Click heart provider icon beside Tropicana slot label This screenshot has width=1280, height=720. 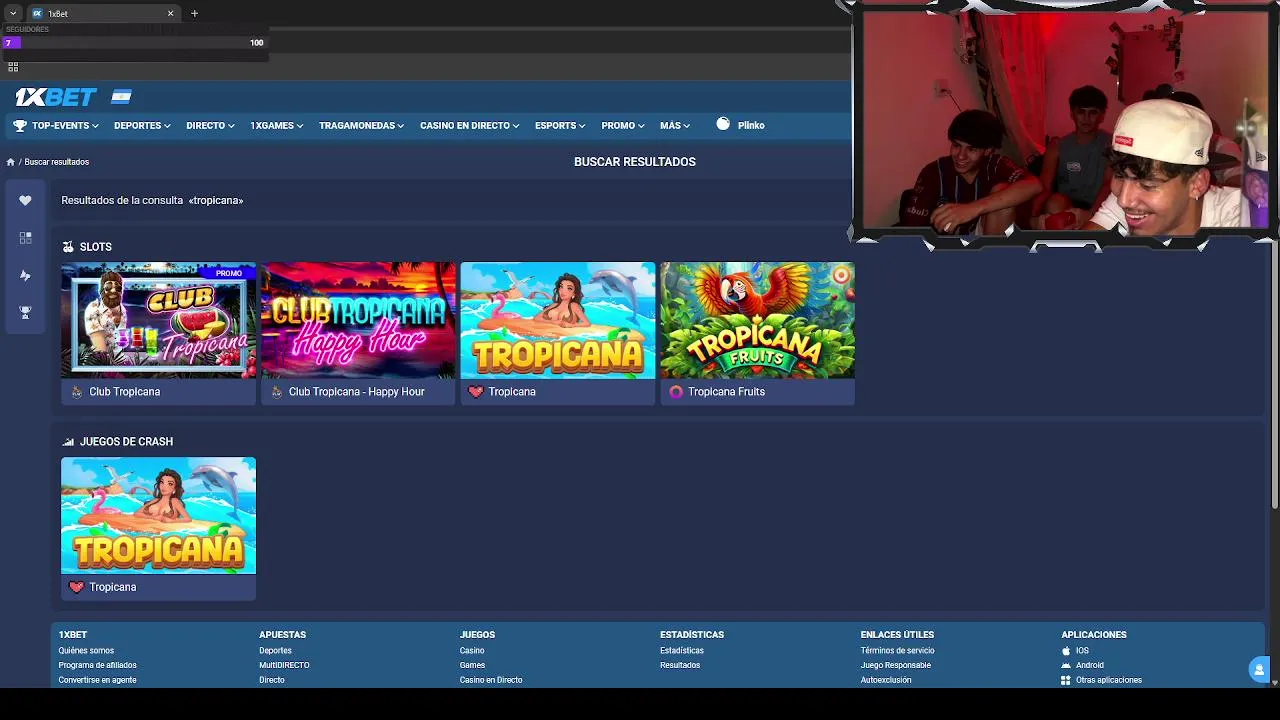476,392
